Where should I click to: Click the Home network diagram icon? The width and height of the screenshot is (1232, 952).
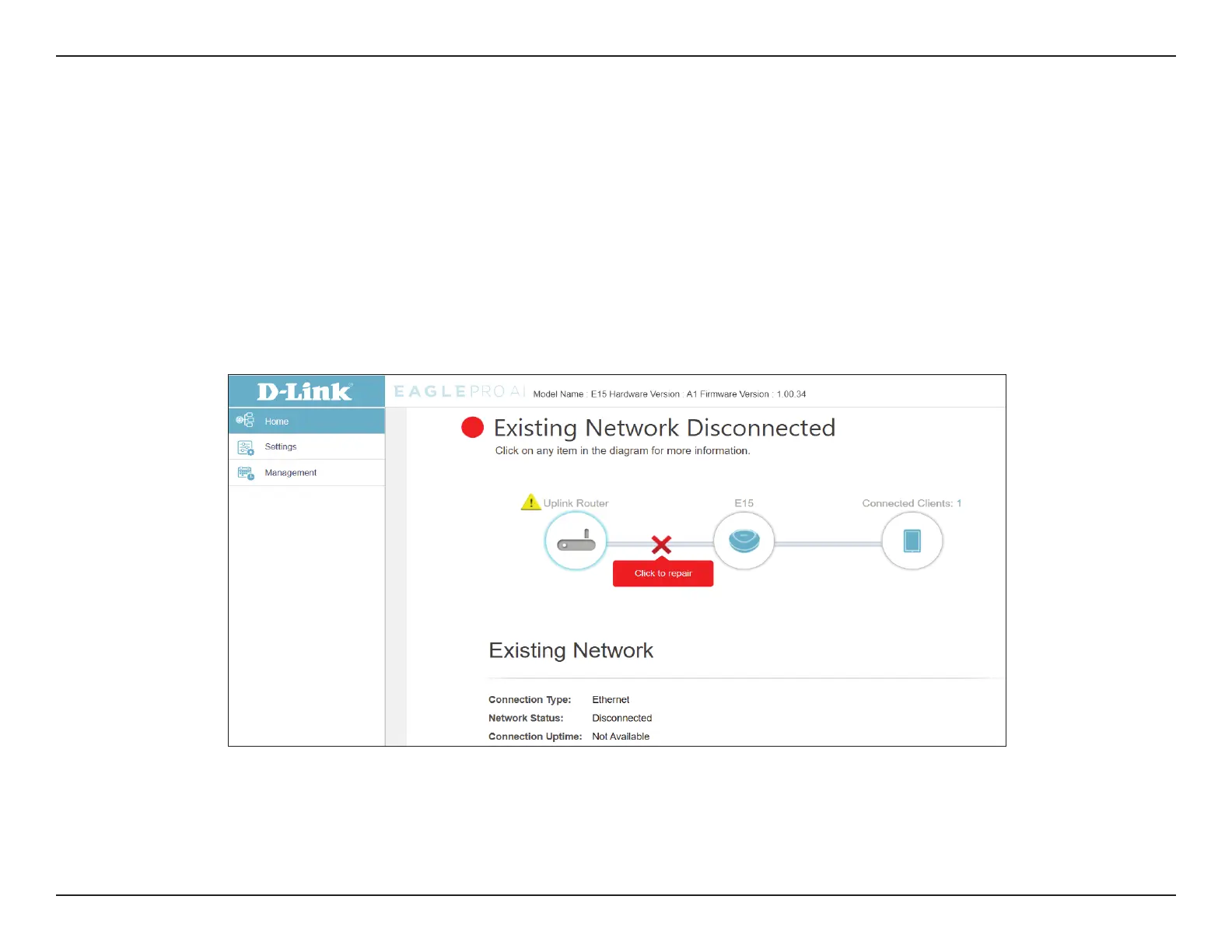point(245,421)
